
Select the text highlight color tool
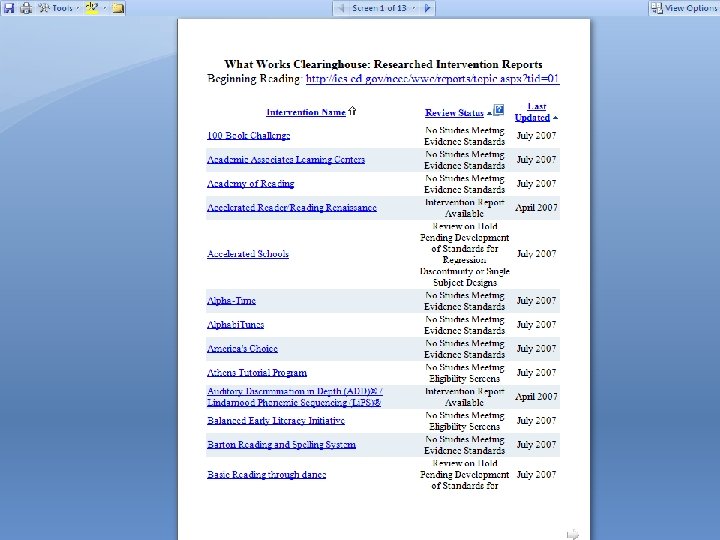92,8
